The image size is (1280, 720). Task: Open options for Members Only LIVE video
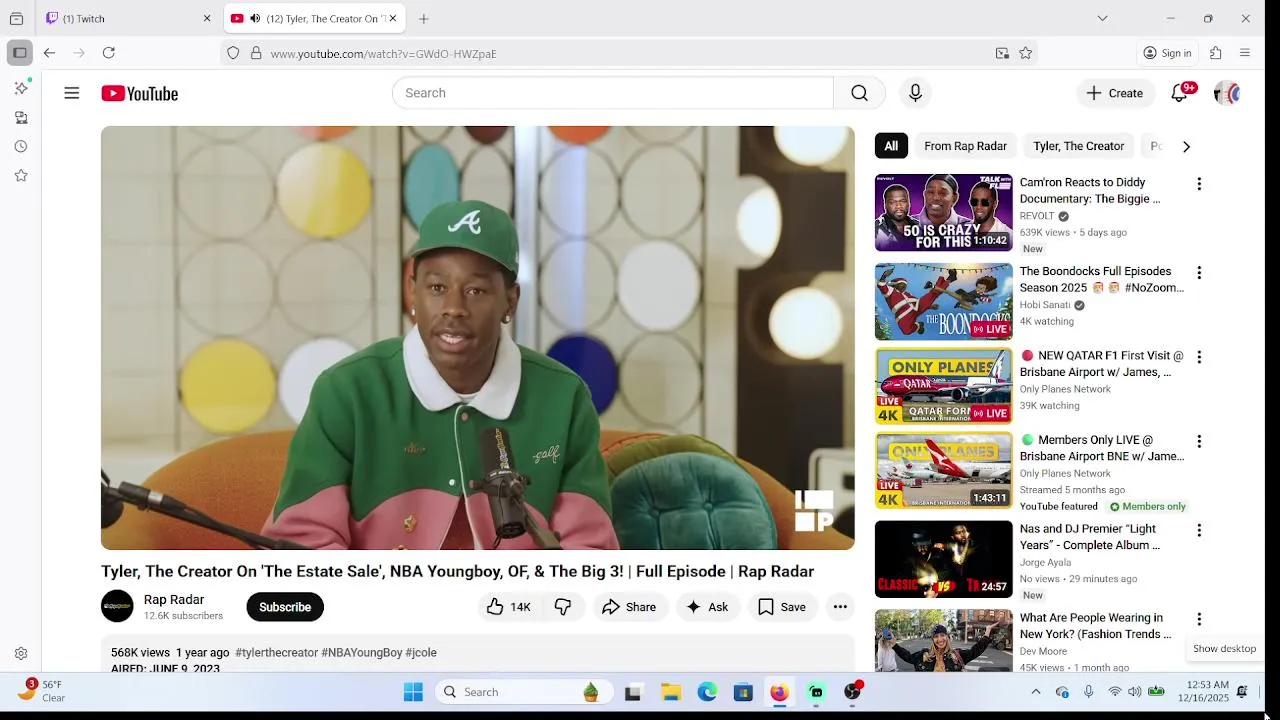[x=1199, y=441]
